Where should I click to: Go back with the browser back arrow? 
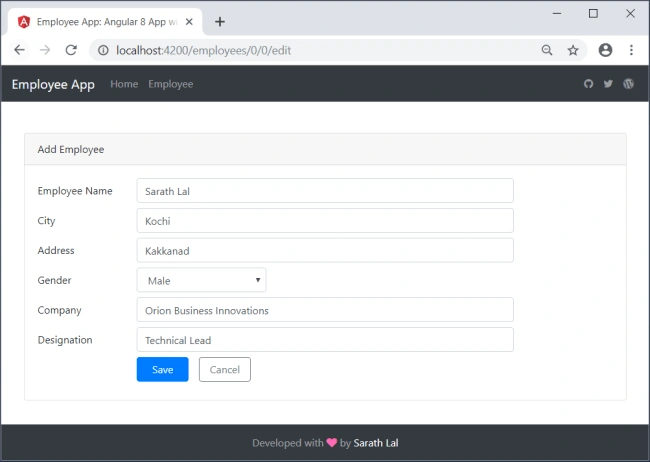(x=19, y=50)
